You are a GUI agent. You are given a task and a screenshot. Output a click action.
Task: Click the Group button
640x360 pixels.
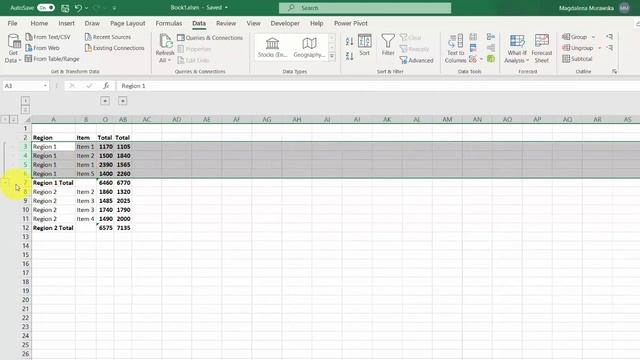click(x=575, y=37)
